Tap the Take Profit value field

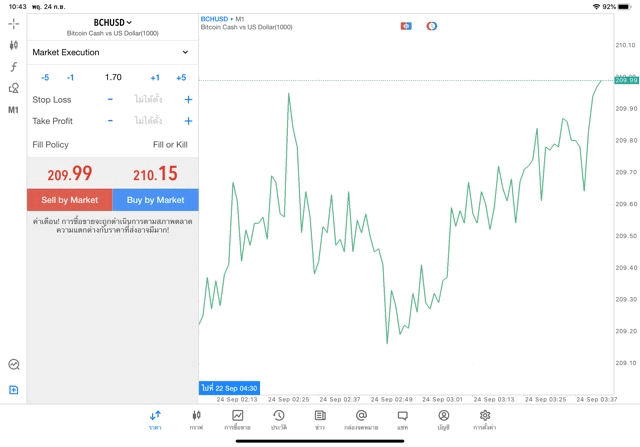[x=149, y=121]
